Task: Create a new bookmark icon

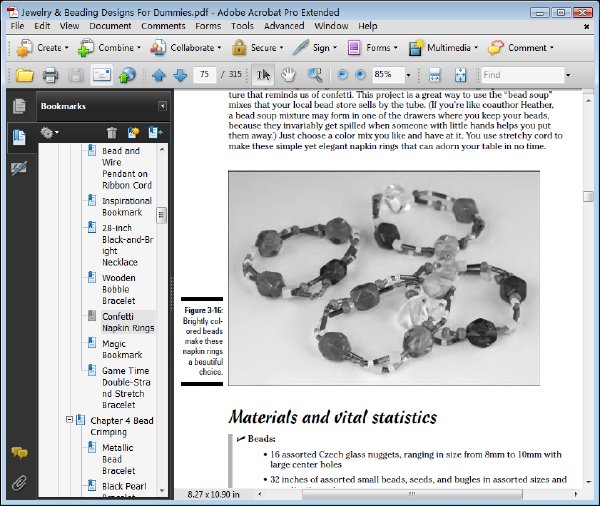Action: (133, 132)
